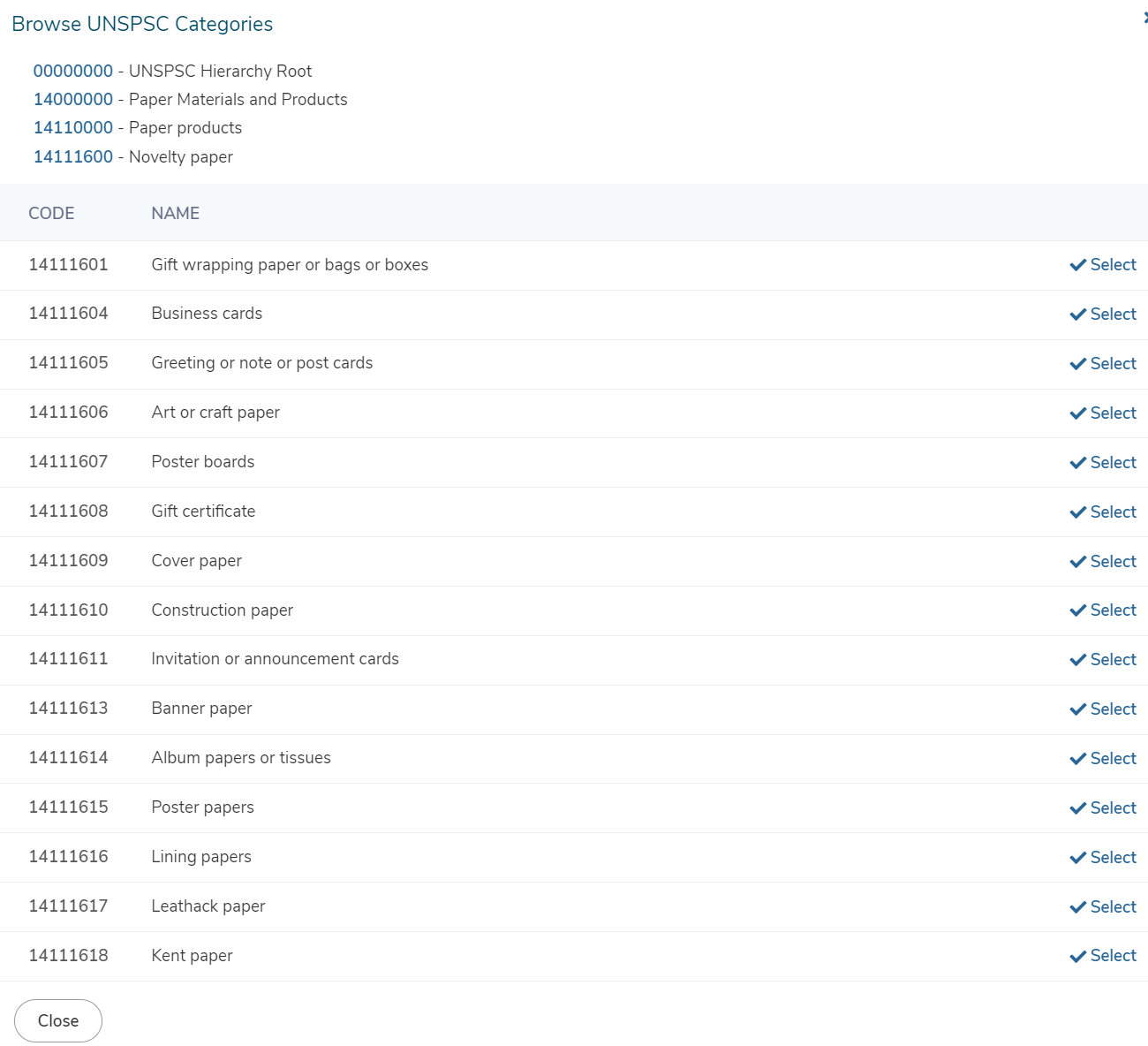The width and height of the screenshot is (1148, 1046).
Task: Click the CODE column header
Action: click(51, 213)
